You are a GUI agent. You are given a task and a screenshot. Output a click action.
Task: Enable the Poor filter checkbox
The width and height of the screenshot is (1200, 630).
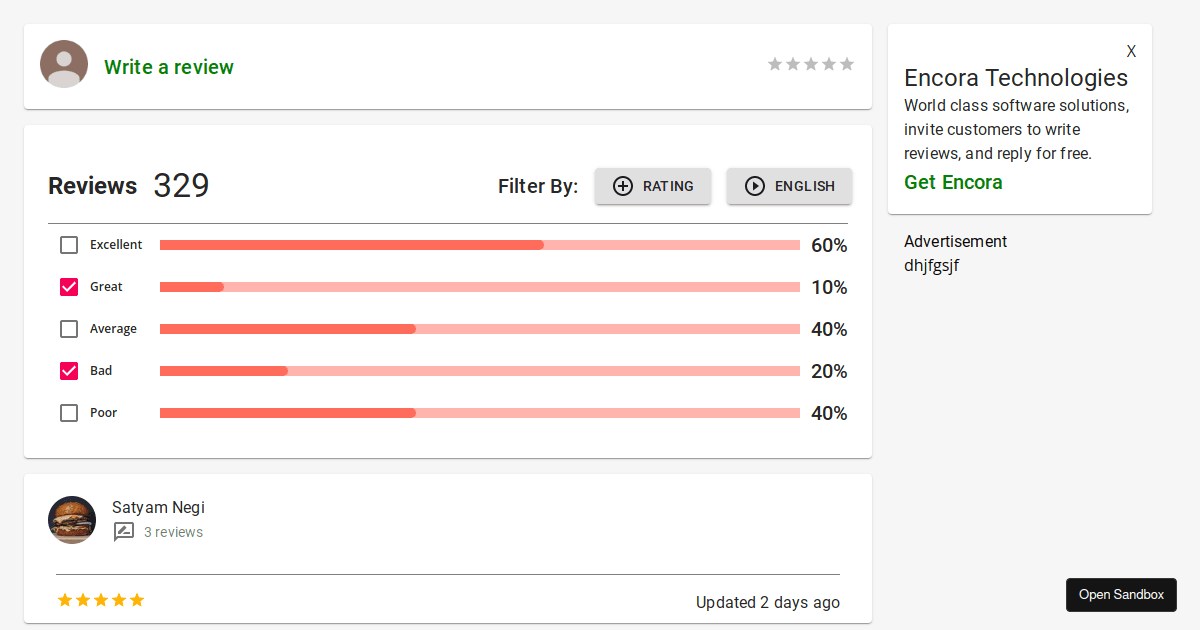click(x=68, y=412)
